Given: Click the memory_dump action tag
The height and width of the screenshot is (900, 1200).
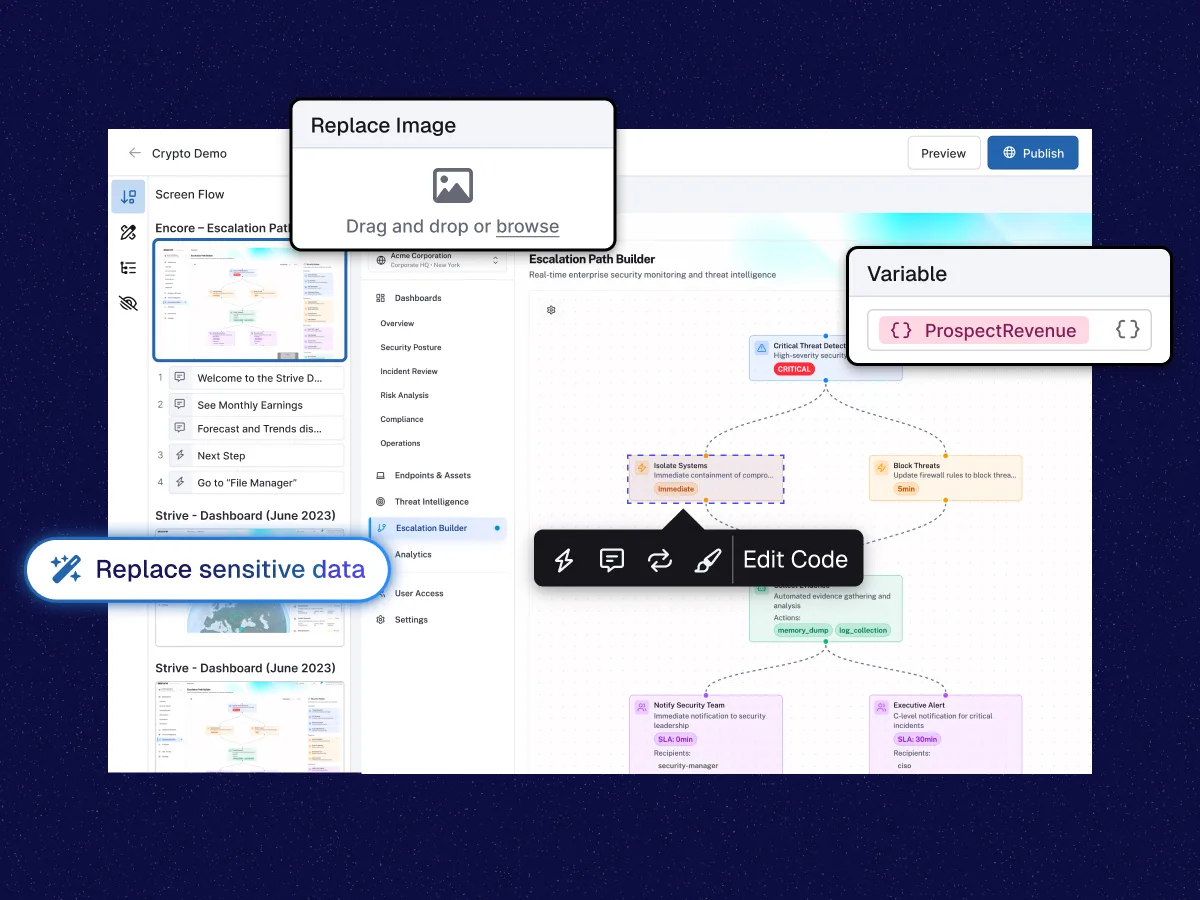Looking at the screenshot, I should pyautogui.click(x=802, y=631).
